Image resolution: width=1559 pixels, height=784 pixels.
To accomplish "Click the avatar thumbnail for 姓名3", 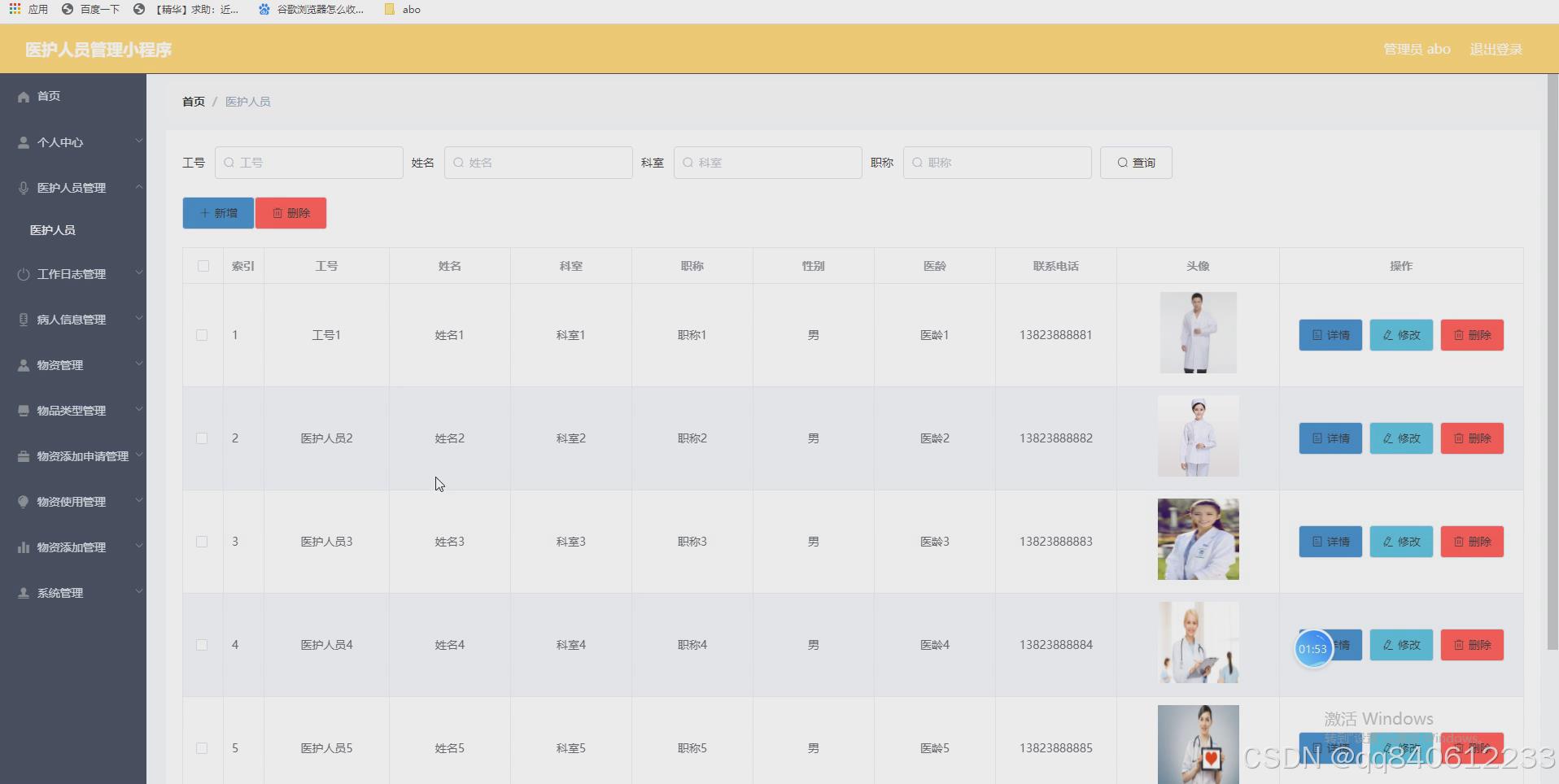I will (x=1198, y=539).
